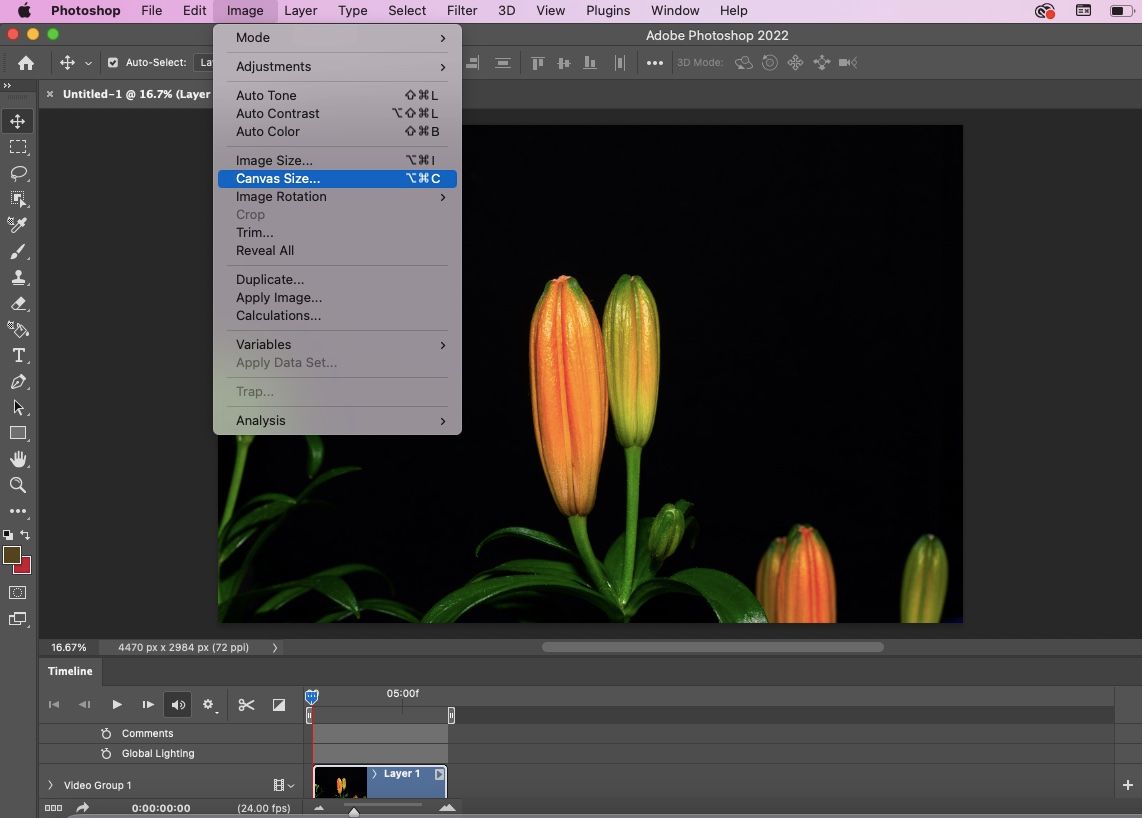Choose the Hand tool
This screenshot has width=1142, height=818.
(x=18, y=459)
